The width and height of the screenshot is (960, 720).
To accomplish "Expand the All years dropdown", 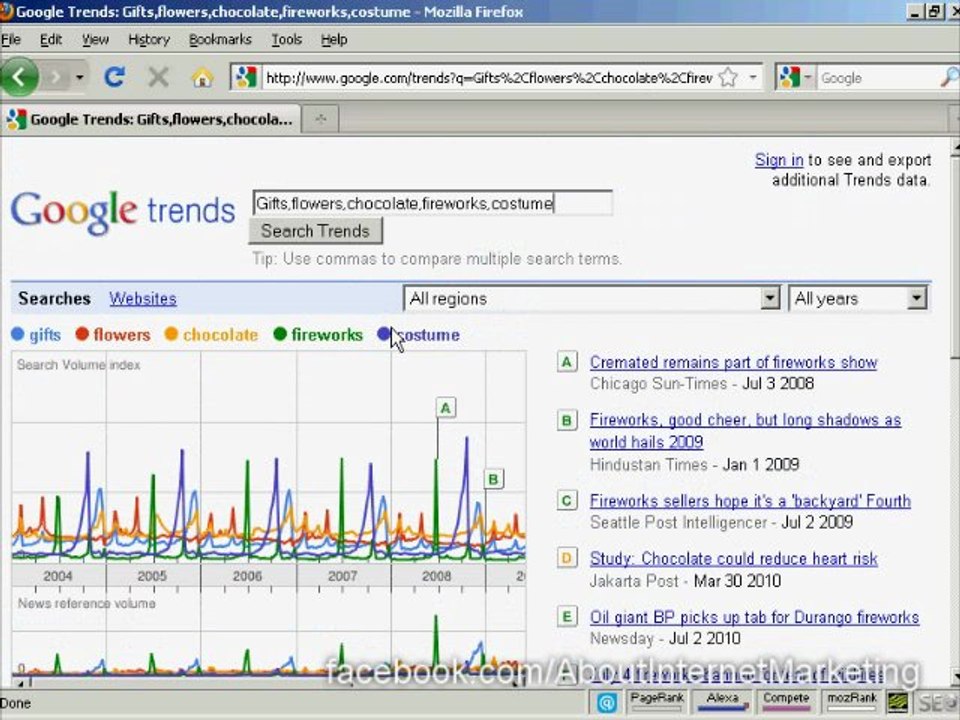I will click(858, 298).
